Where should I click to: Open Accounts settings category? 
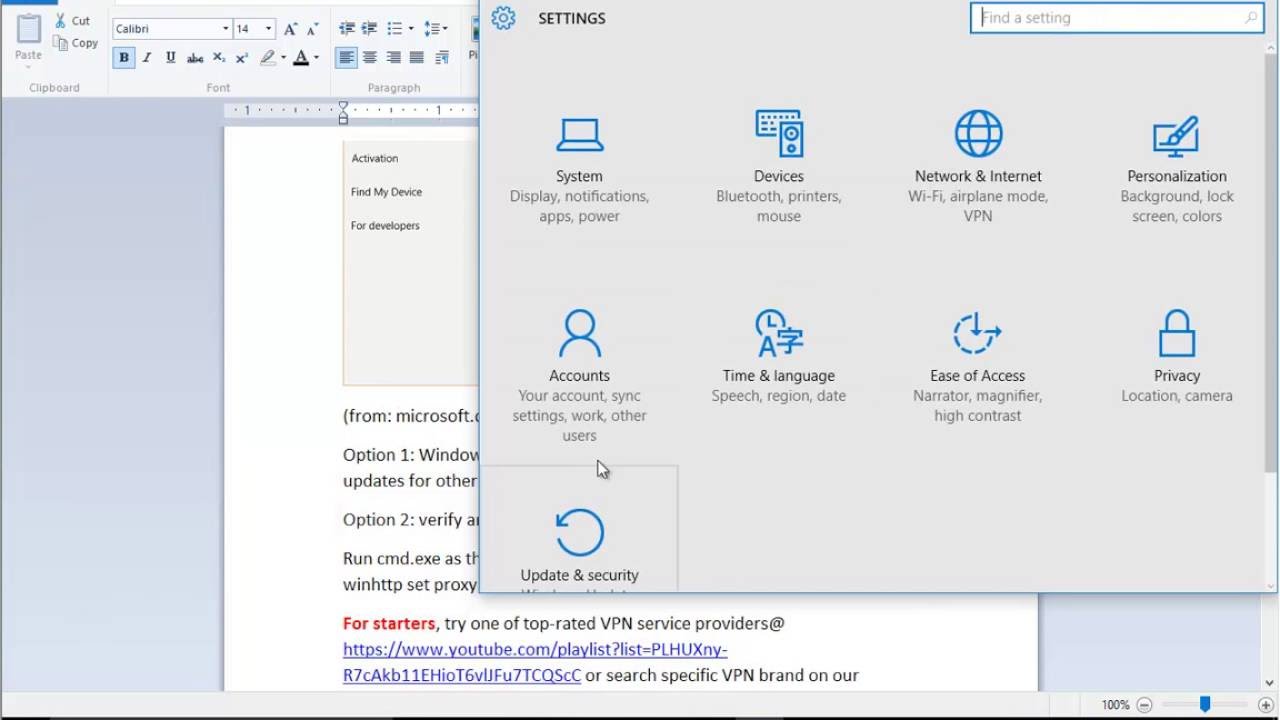(x=579, y=375)
